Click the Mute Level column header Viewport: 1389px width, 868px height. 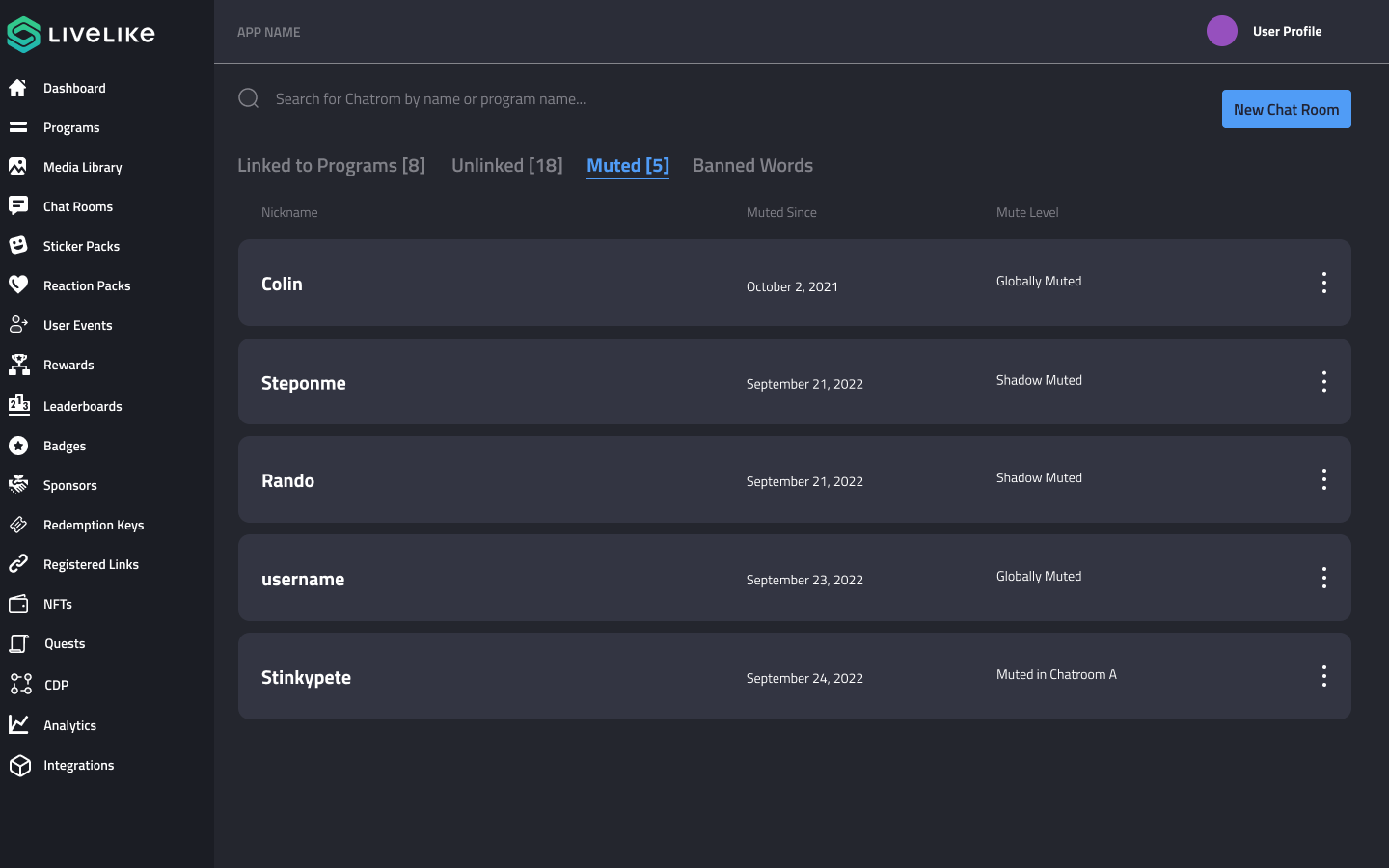point(1027,212)
